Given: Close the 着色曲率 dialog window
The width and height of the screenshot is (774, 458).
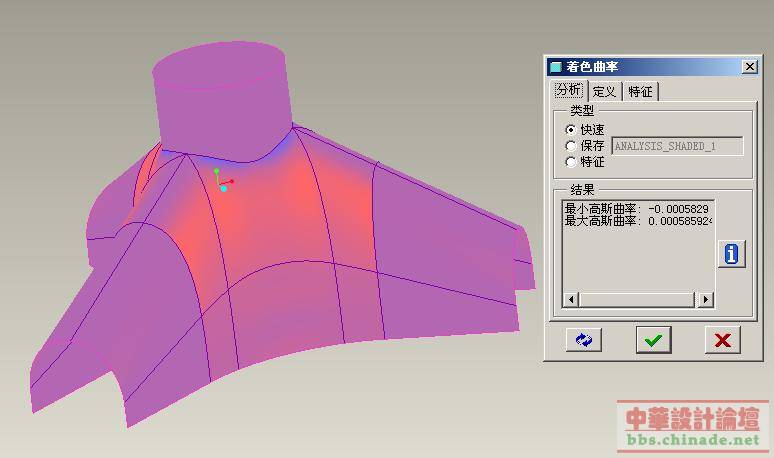Looking at the screenshot, I should 749,67.
